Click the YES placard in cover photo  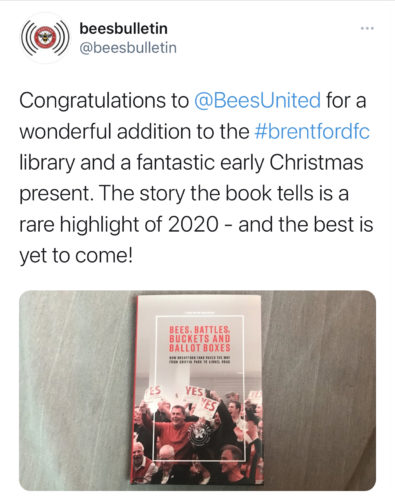(x=194, y=392)
